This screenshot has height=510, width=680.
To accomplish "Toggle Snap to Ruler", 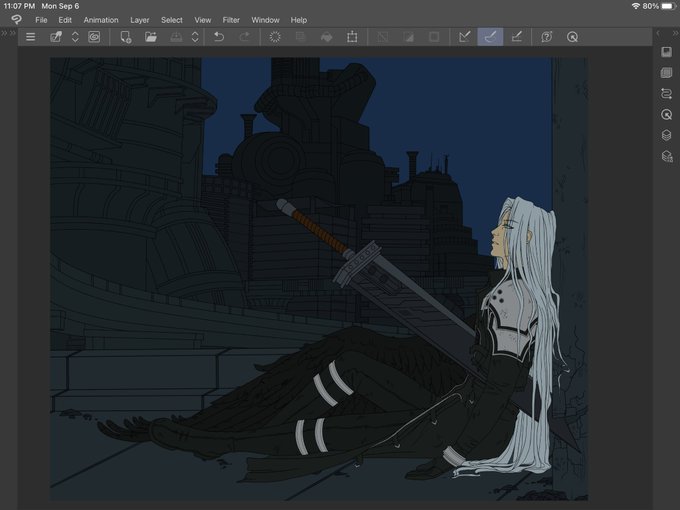I will (464, 37).
